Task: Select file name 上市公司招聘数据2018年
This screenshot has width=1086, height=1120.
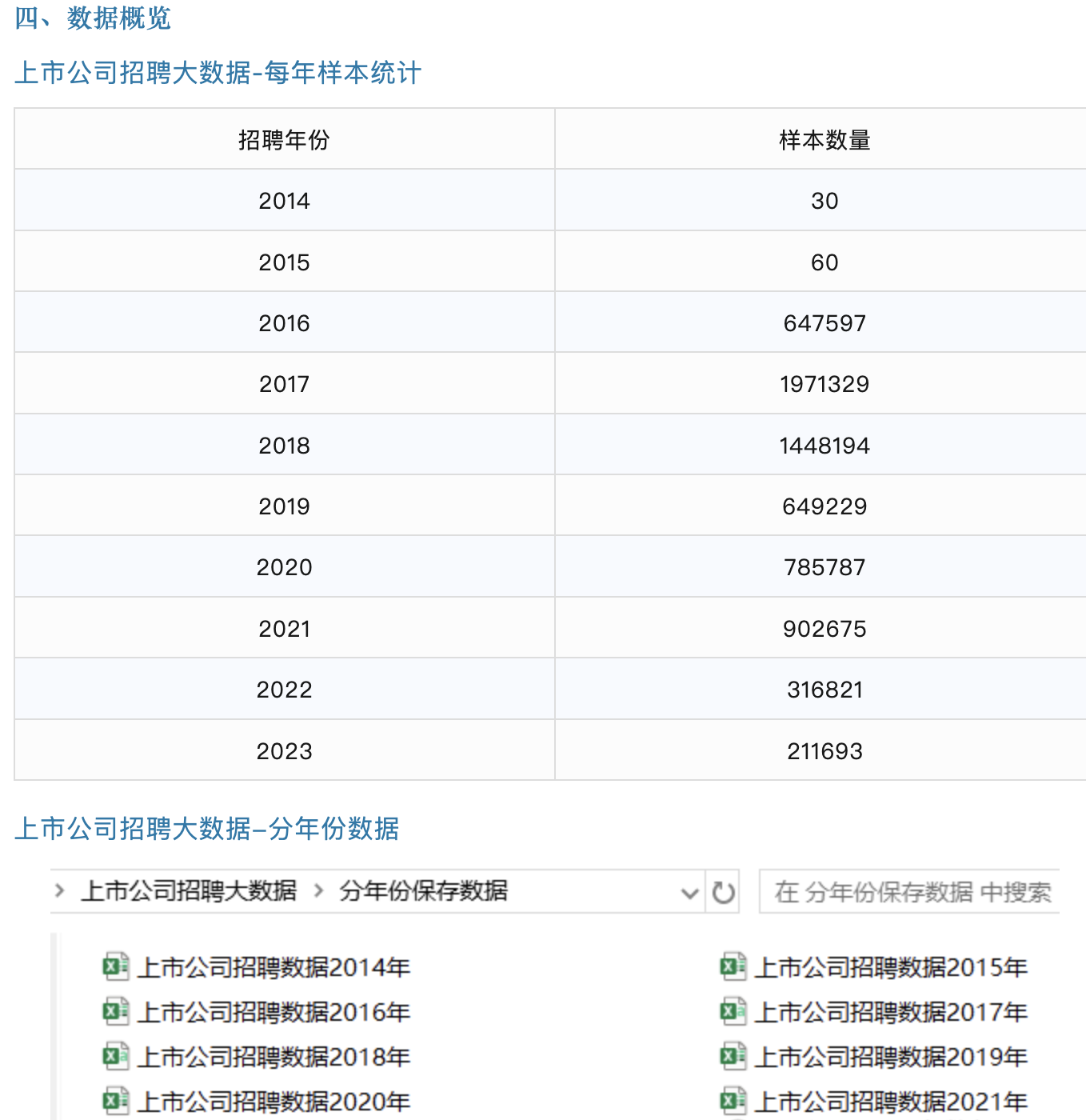Action: pos(273,1057)
